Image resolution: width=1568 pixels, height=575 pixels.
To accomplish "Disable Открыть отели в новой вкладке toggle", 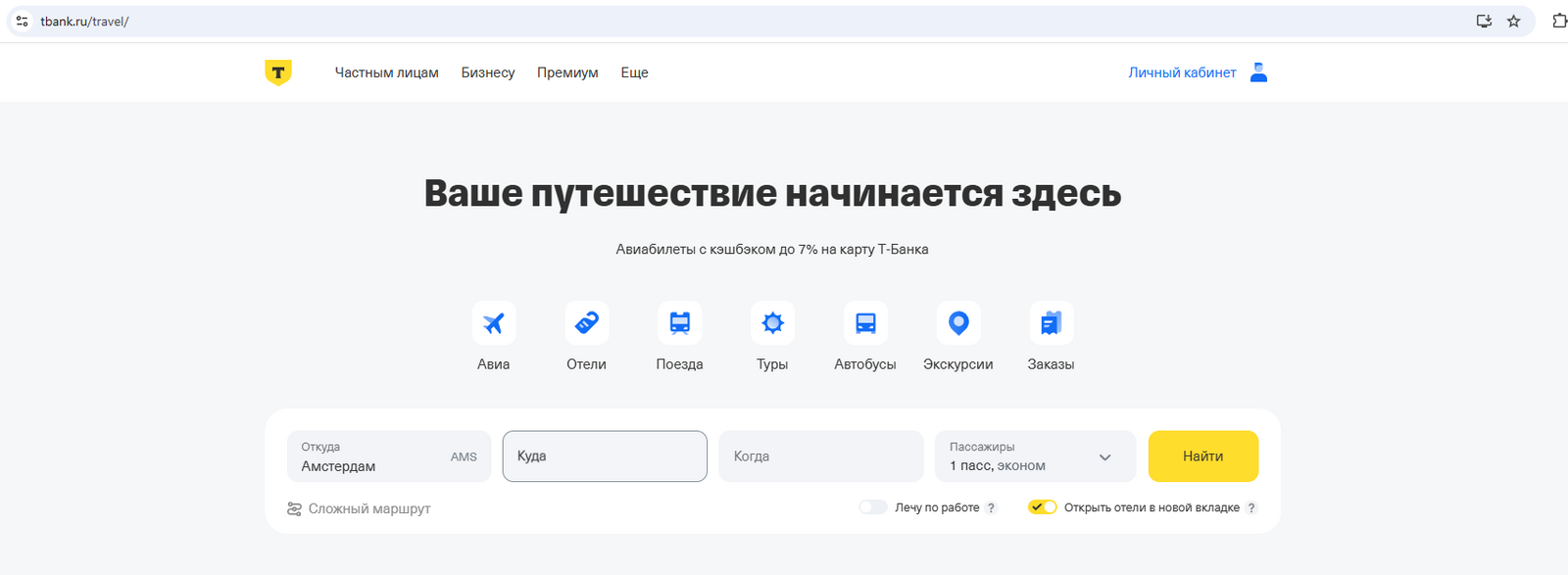I will click(1043, 507).
